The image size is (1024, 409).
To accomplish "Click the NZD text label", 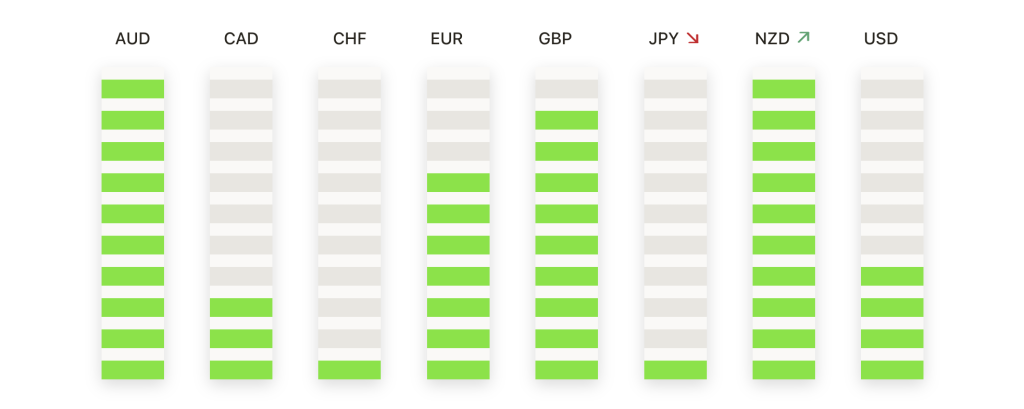I will pyautogui.click(x=772, y=39).
